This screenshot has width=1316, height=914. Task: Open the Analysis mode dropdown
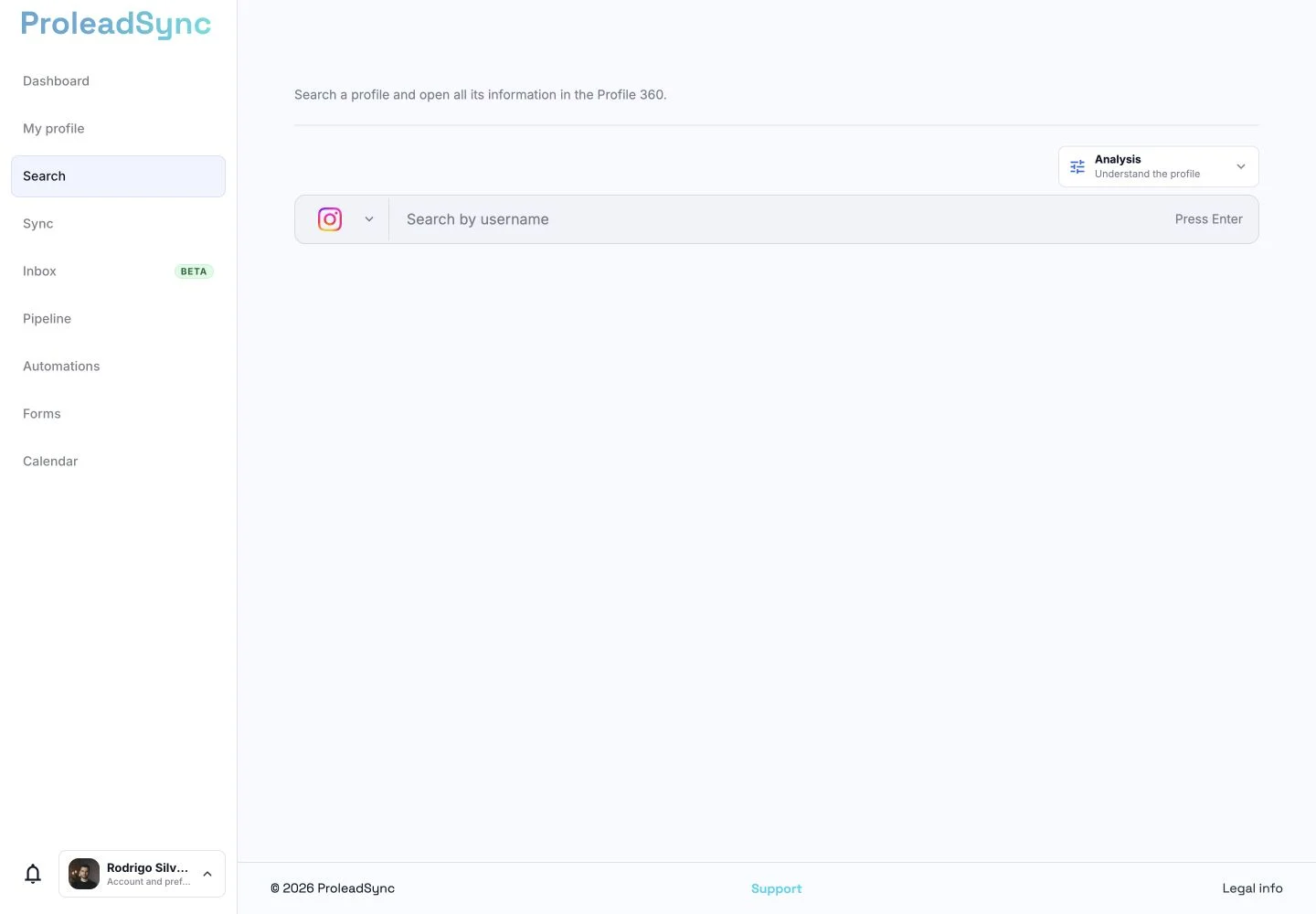click(x=1159, y=166)
